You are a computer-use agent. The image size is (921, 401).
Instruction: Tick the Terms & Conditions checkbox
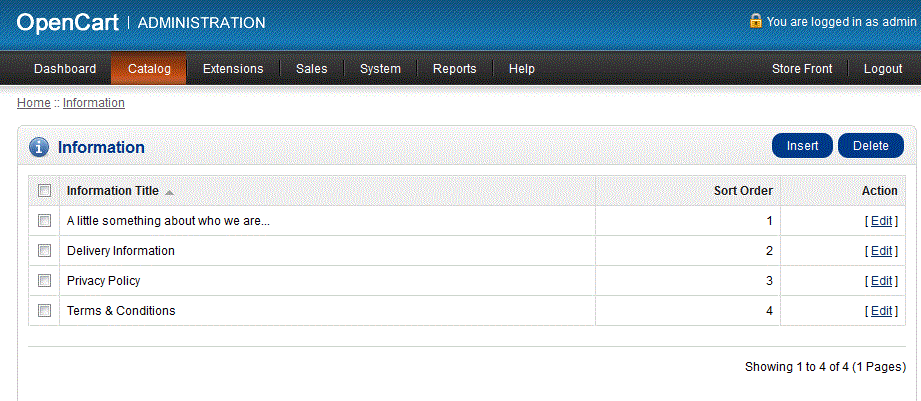click(x=44, y=311)
